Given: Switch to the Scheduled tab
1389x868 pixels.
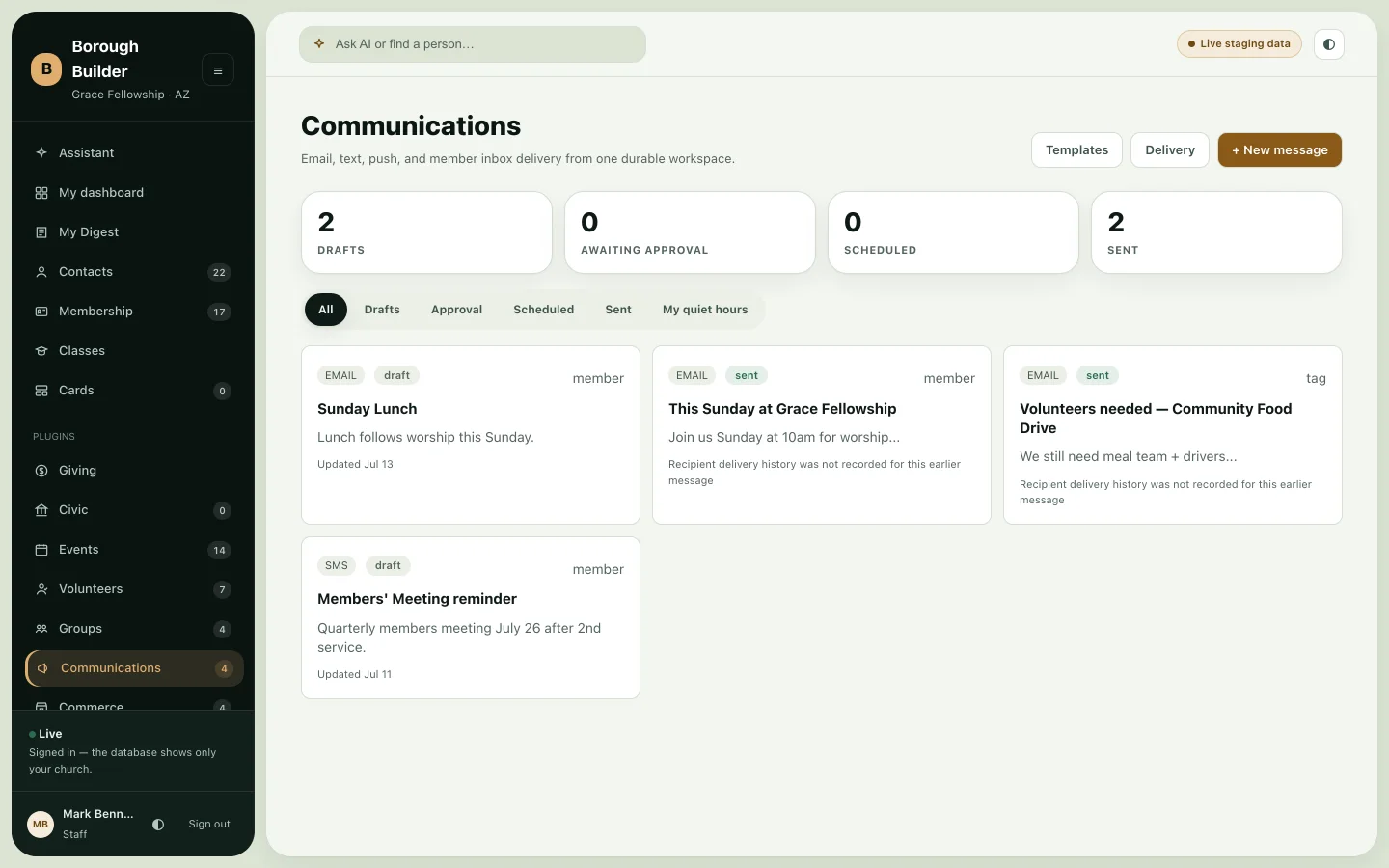Looking at the screenshot, I should (x=543, y=310).
